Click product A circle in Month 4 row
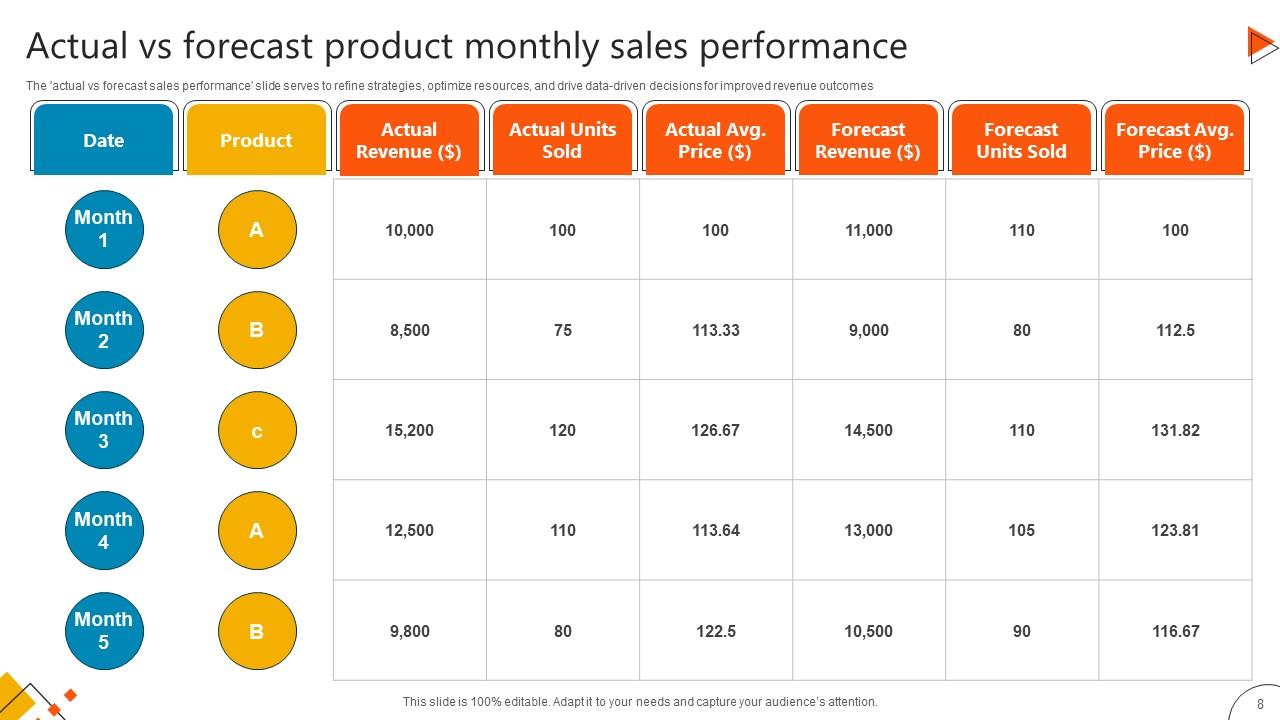This screenshot has width=1280, height=720. [x=257, y=531]
